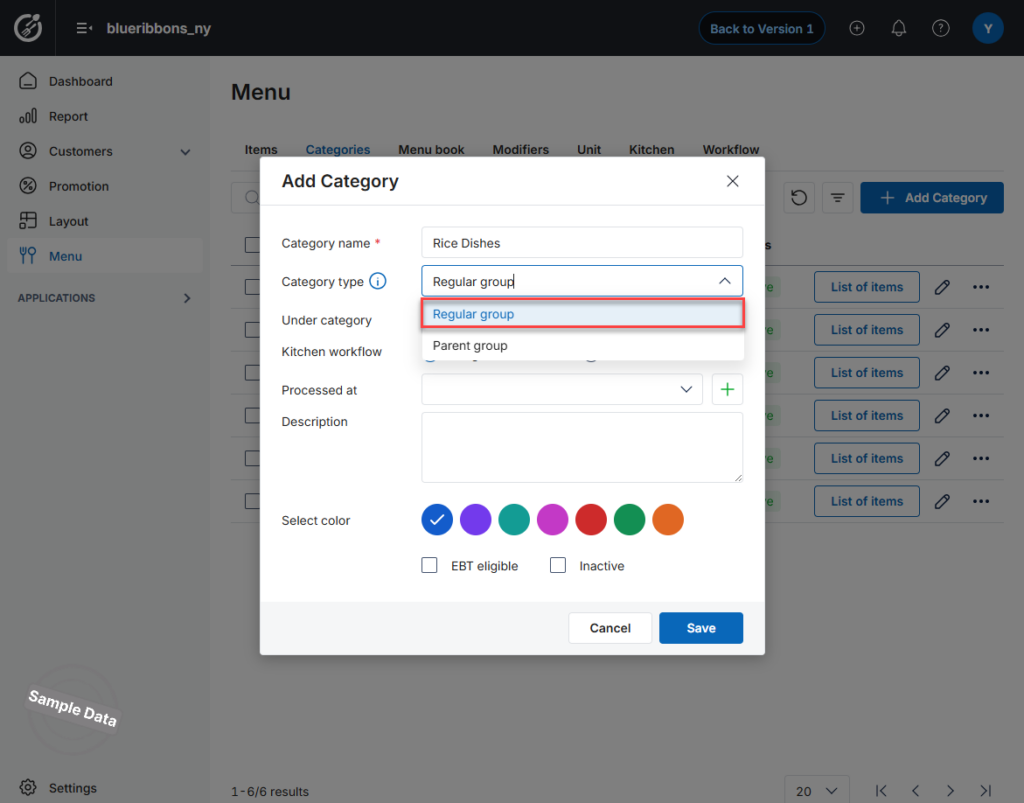This screenshot has width=1024, height=803.
Task: Collapse sidebar using the hamburger menu icon
Action: tap(84, 28)
